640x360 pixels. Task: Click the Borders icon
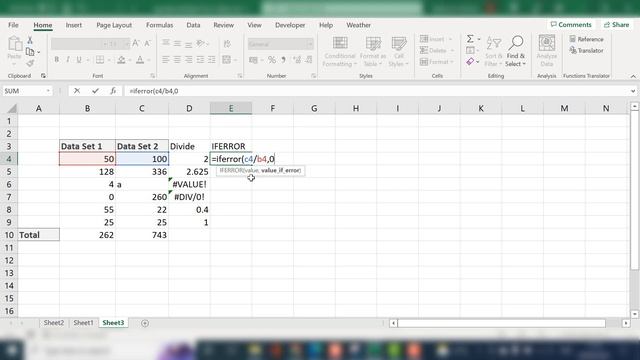100,60
